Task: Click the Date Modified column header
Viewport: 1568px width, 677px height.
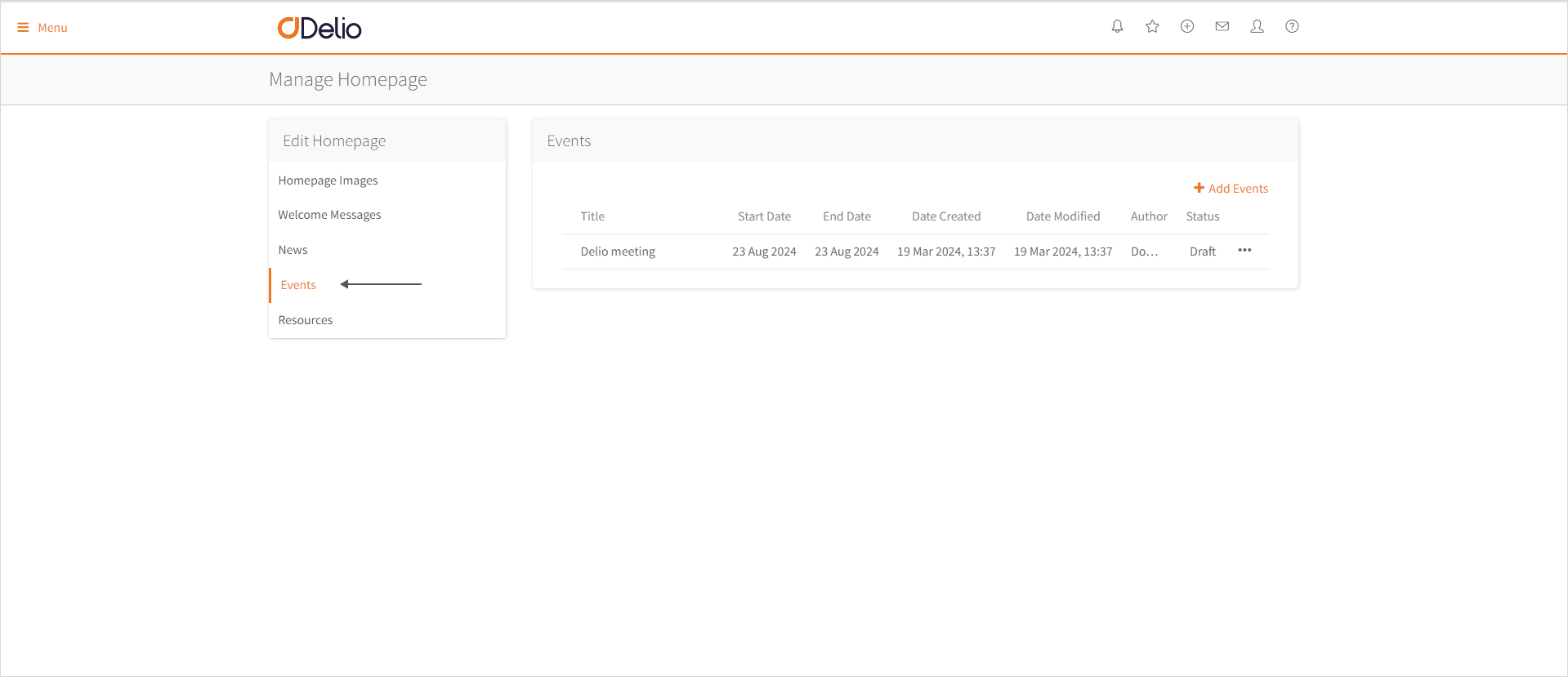Action: click(1063, 216)
